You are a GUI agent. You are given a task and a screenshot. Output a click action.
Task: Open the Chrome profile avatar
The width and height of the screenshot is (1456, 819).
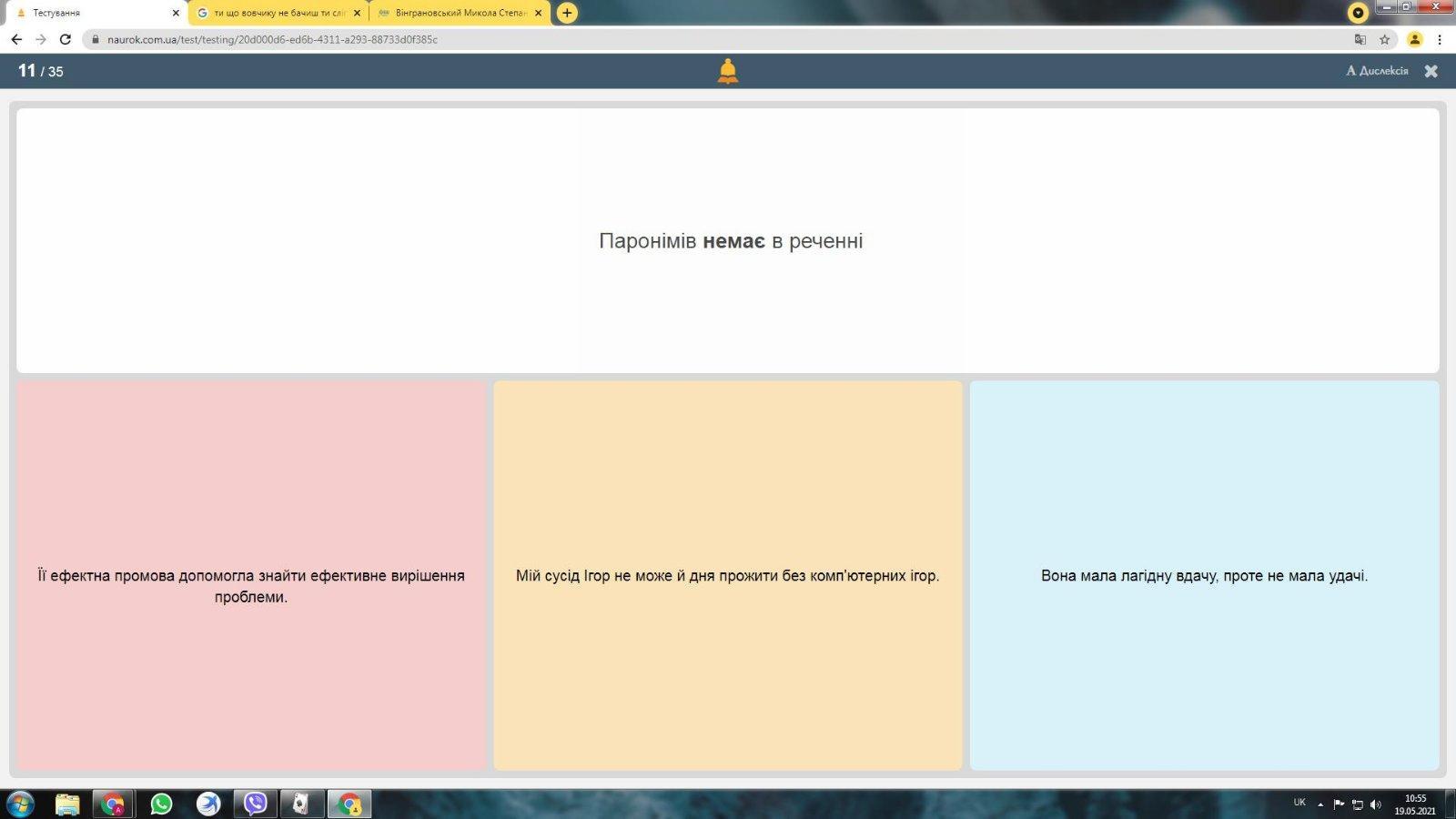(x=1414, y=39)
